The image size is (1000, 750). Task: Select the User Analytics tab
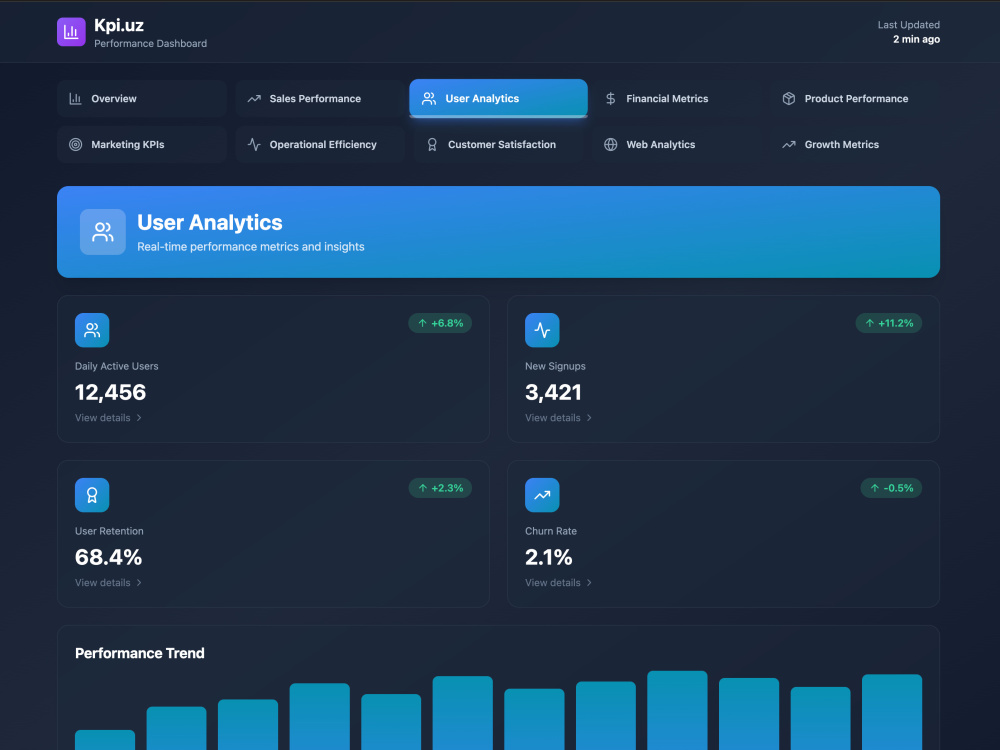pos(498,99)
